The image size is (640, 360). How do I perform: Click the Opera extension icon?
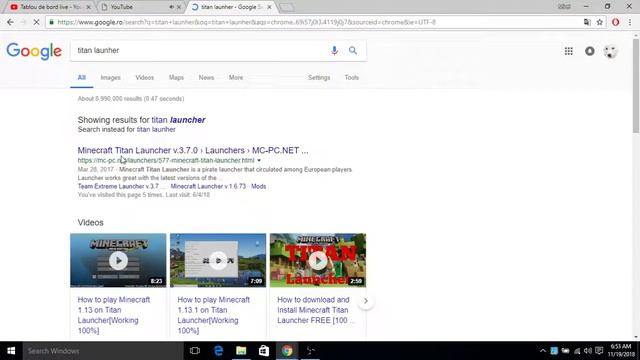click(616, 22)
